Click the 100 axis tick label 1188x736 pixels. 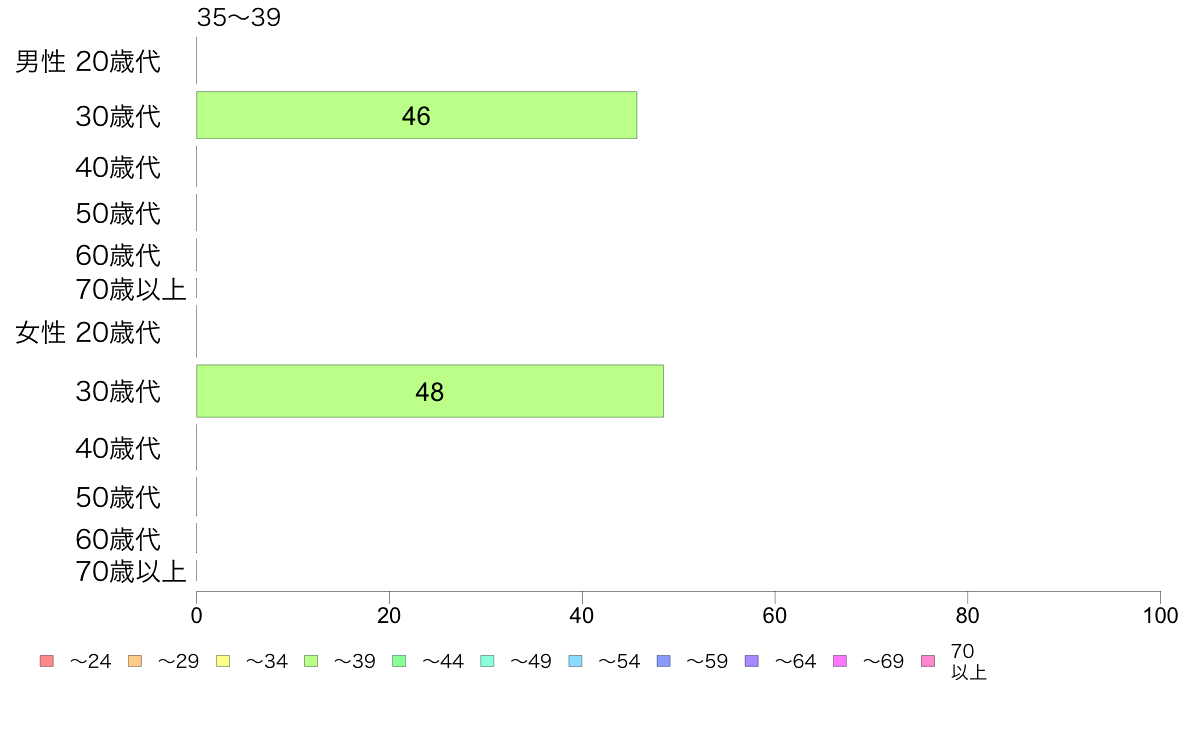(1160, 615)
